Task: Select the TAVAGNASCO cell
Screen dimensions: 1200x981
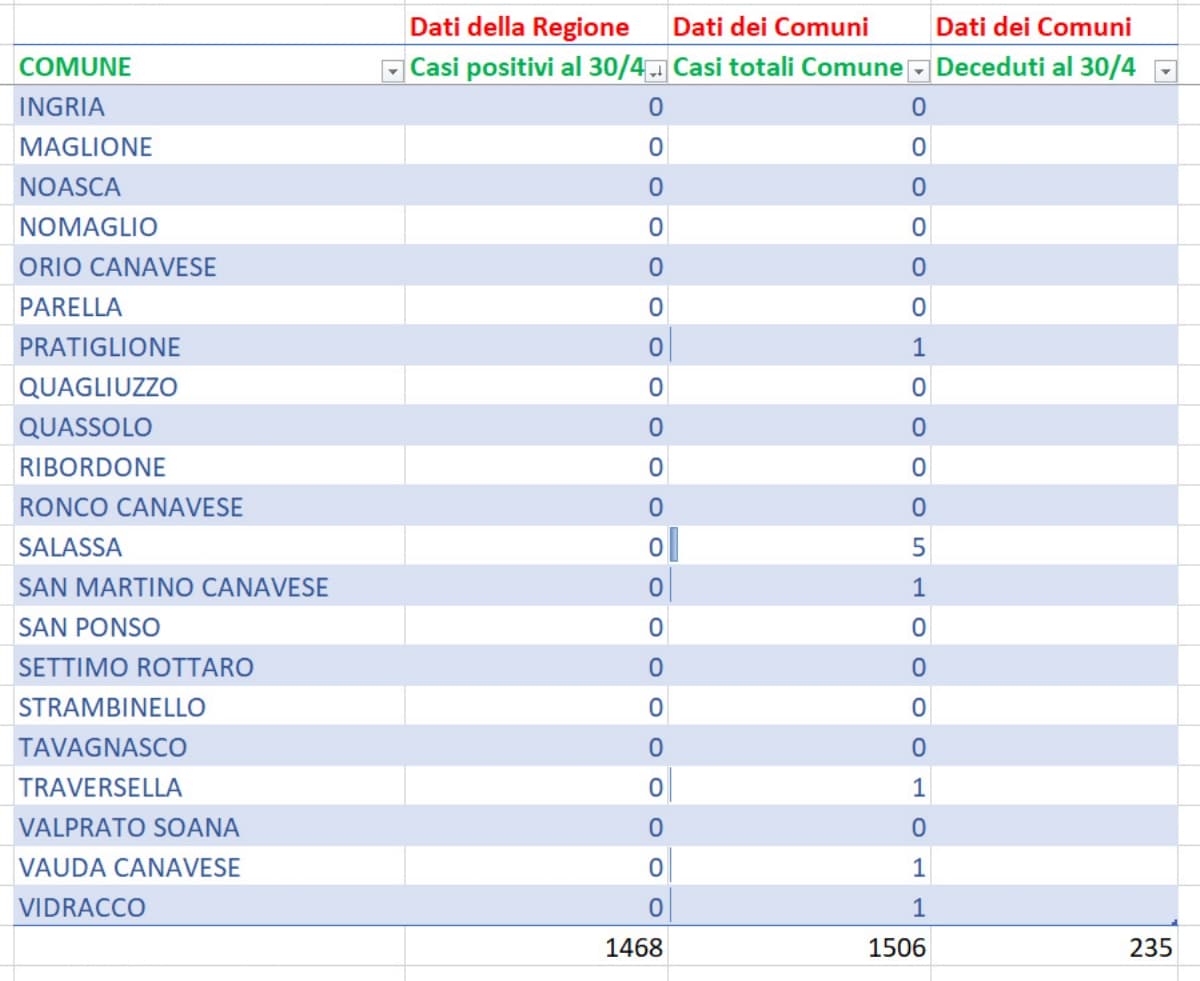Action: [102, 747]
